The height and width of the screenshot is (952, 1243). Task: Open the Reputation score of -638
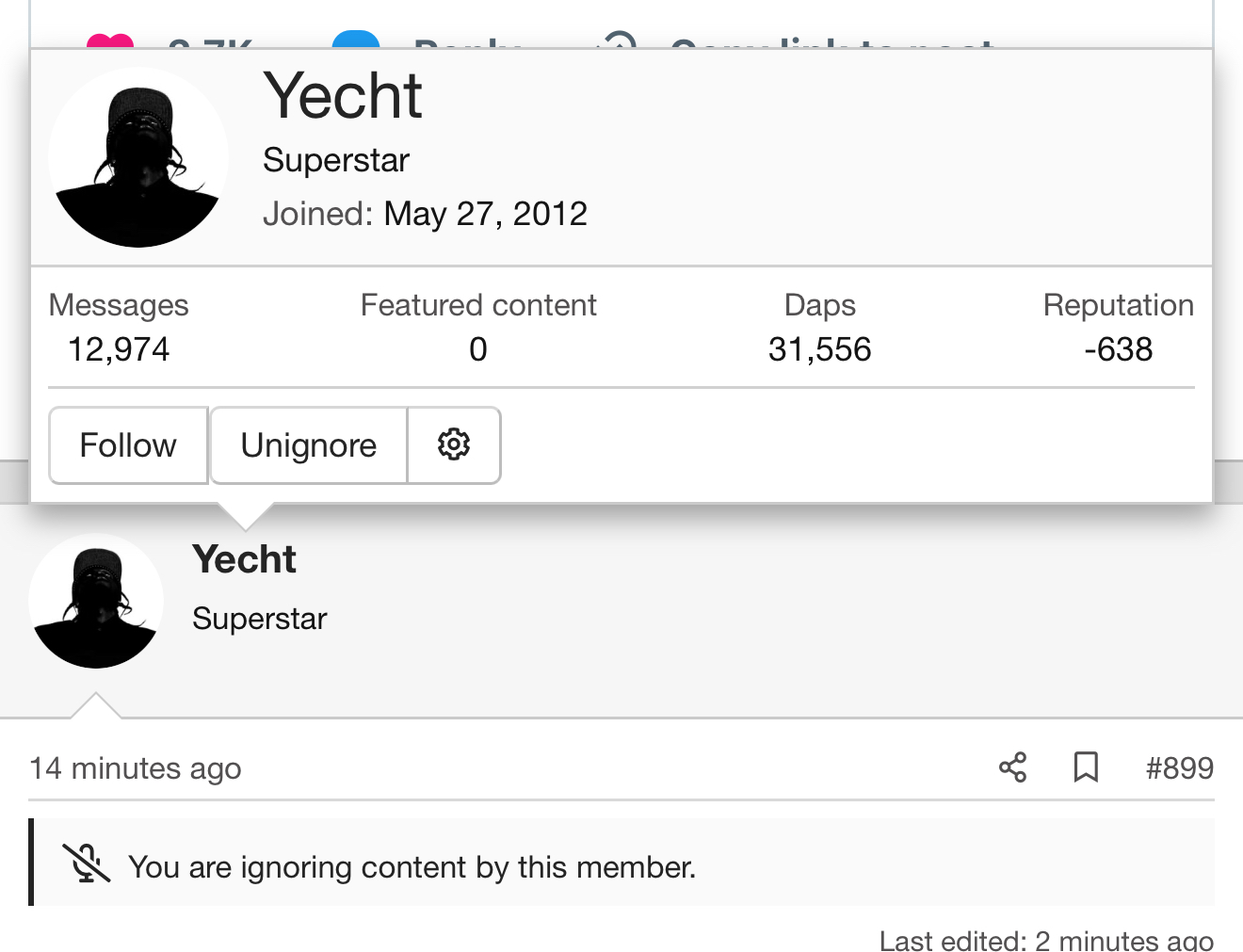point(1118,349)
